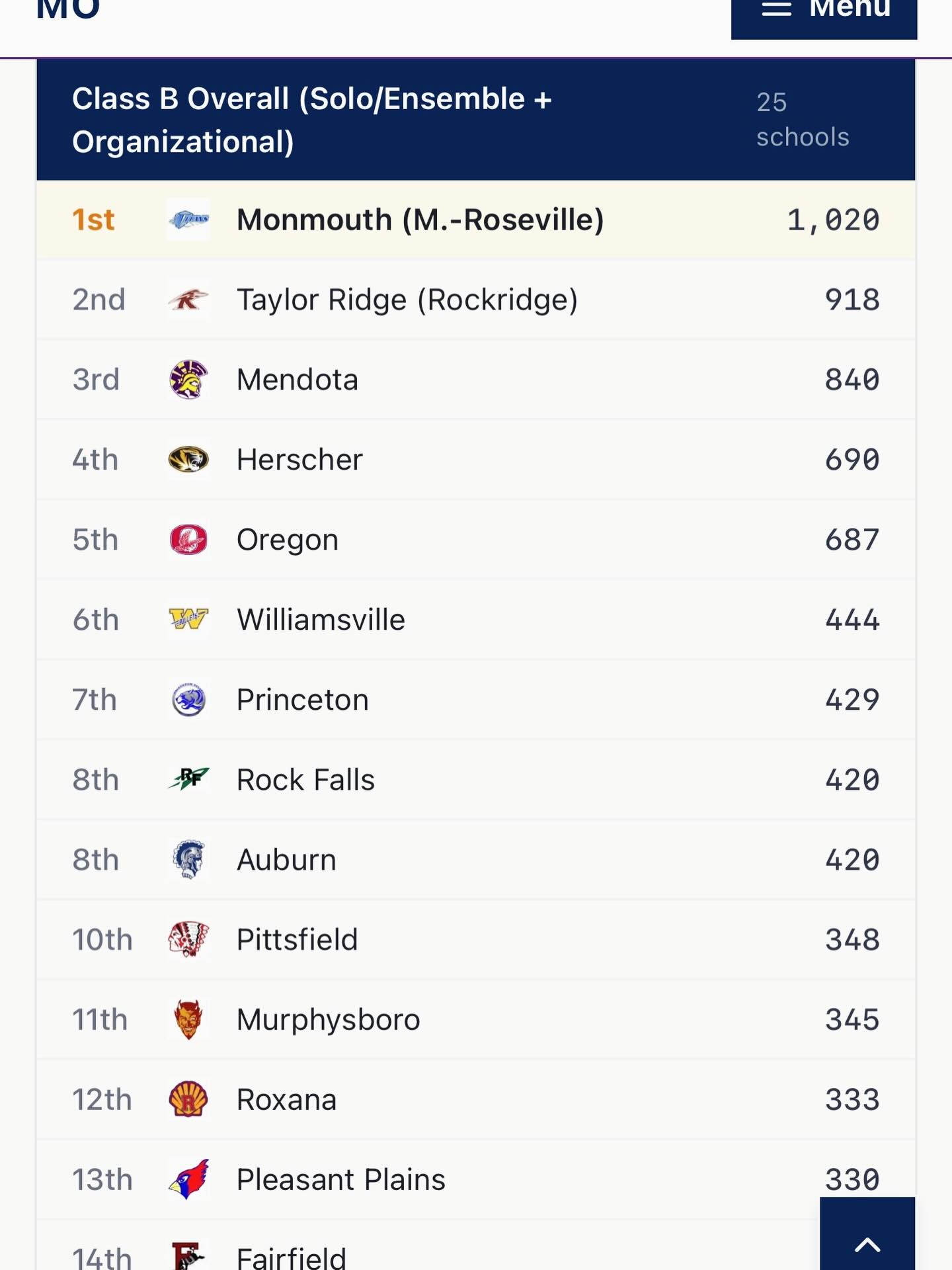
Task: Click the Mendota Trojans logo
Action: [x=188, y=379]
